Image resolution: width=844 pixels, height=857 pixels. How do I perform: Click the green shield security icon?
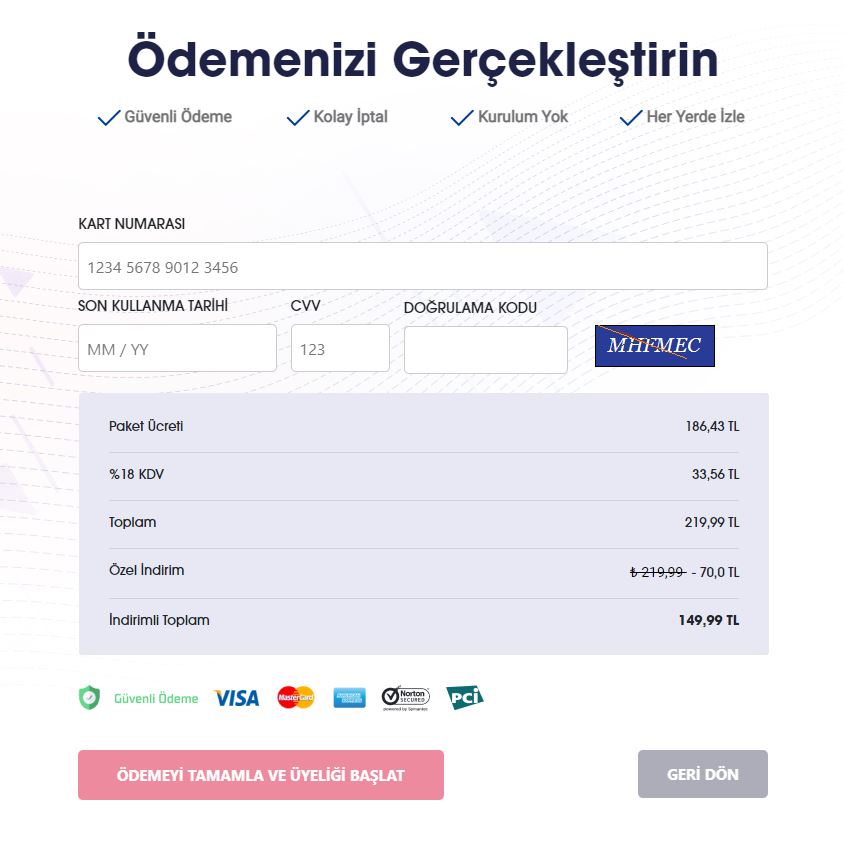pos(89,698)
